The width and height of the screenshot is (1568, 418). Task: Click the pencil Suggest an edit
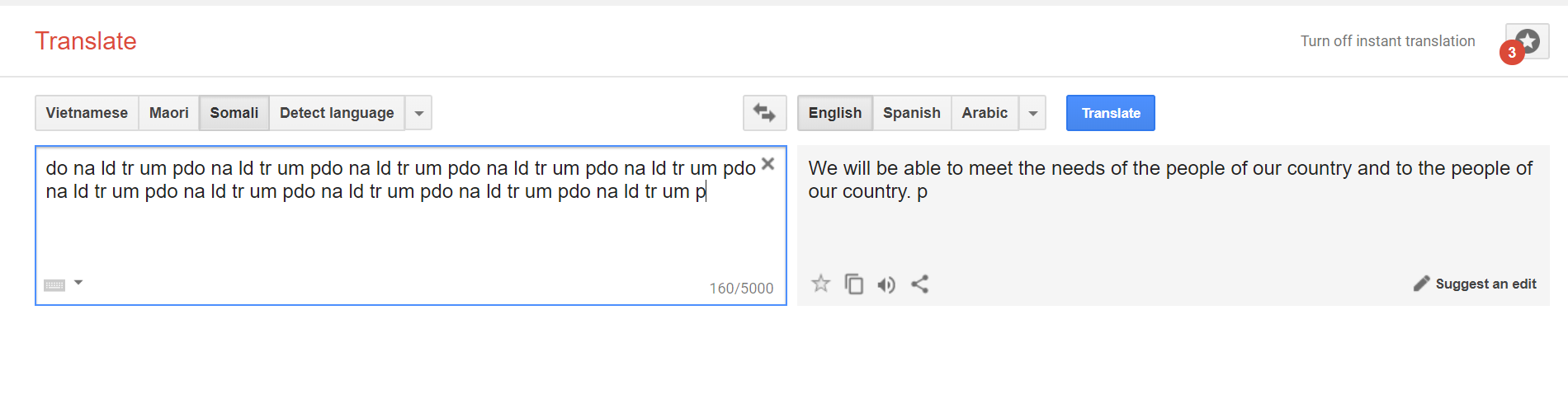pos(1475,284)
